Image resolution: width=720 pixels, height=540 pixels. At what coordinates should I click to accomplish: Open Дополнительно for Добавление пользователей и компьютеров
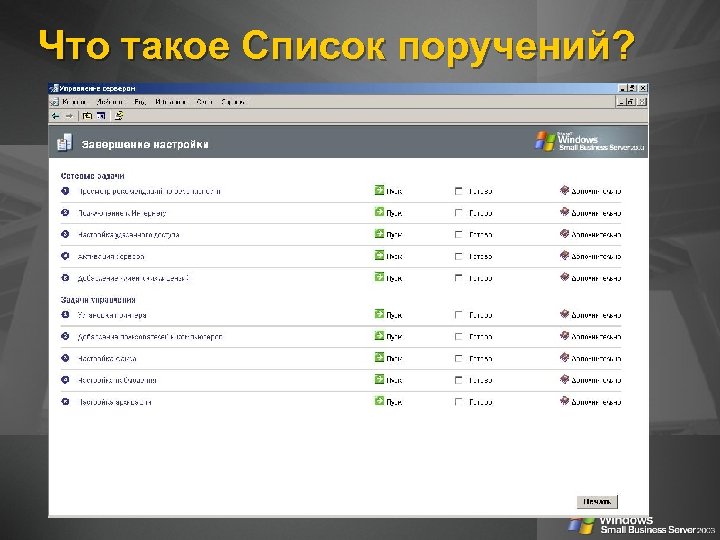591,336
